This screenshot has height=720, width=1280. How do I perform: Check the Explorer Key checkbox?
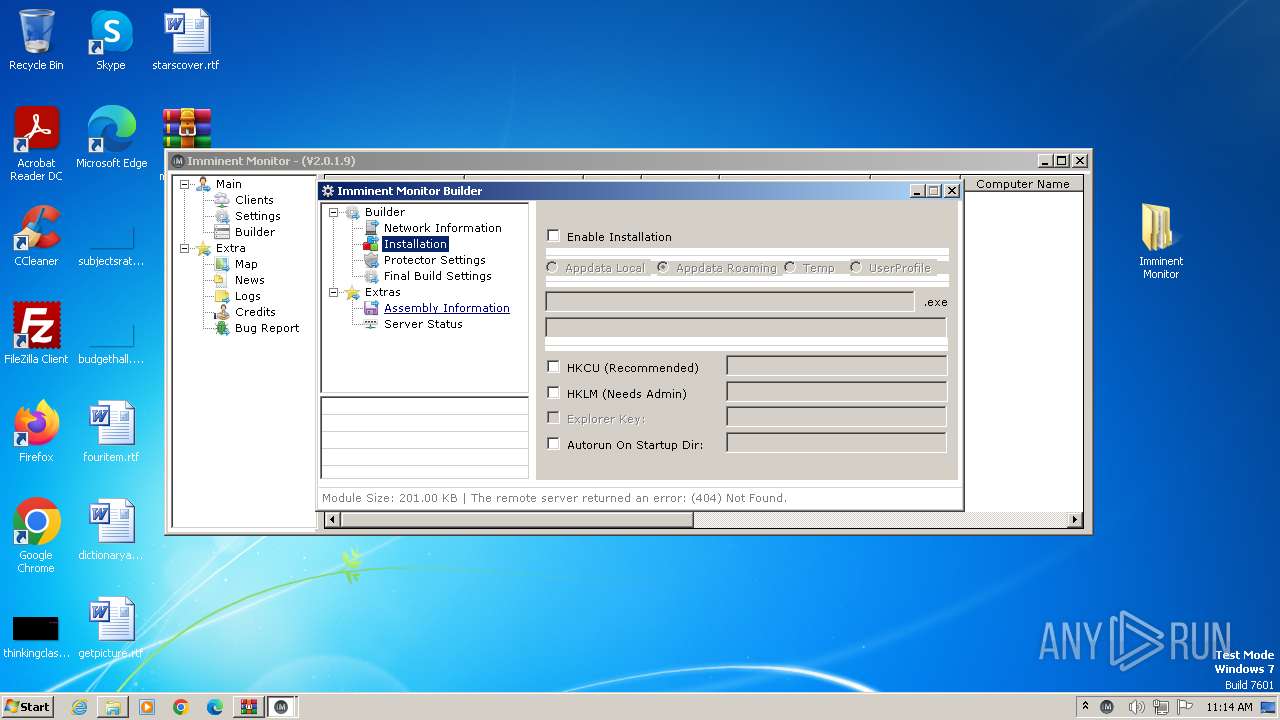click(x=553, y=418)
